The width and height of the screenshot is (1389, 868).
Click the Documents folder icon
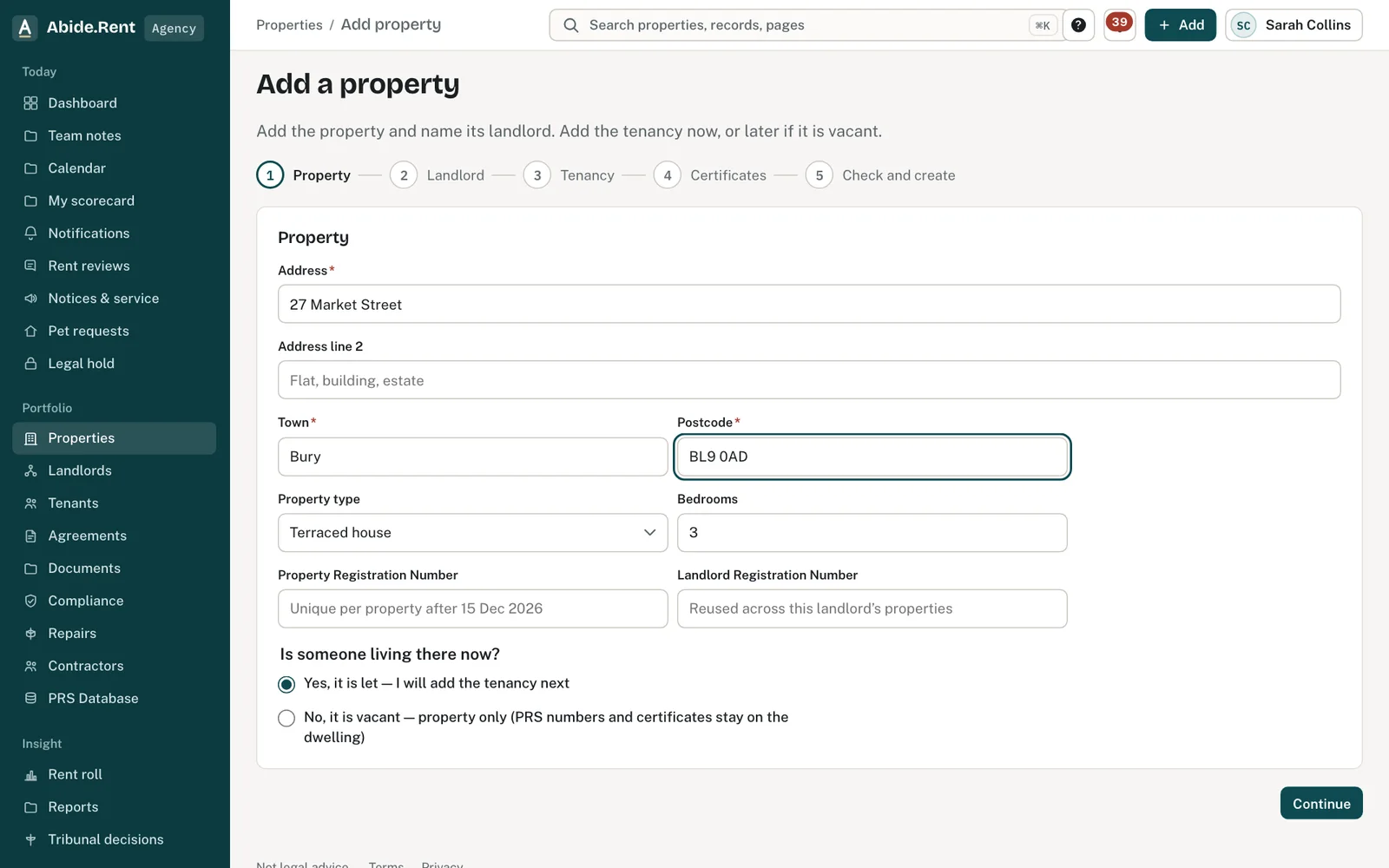30,569
